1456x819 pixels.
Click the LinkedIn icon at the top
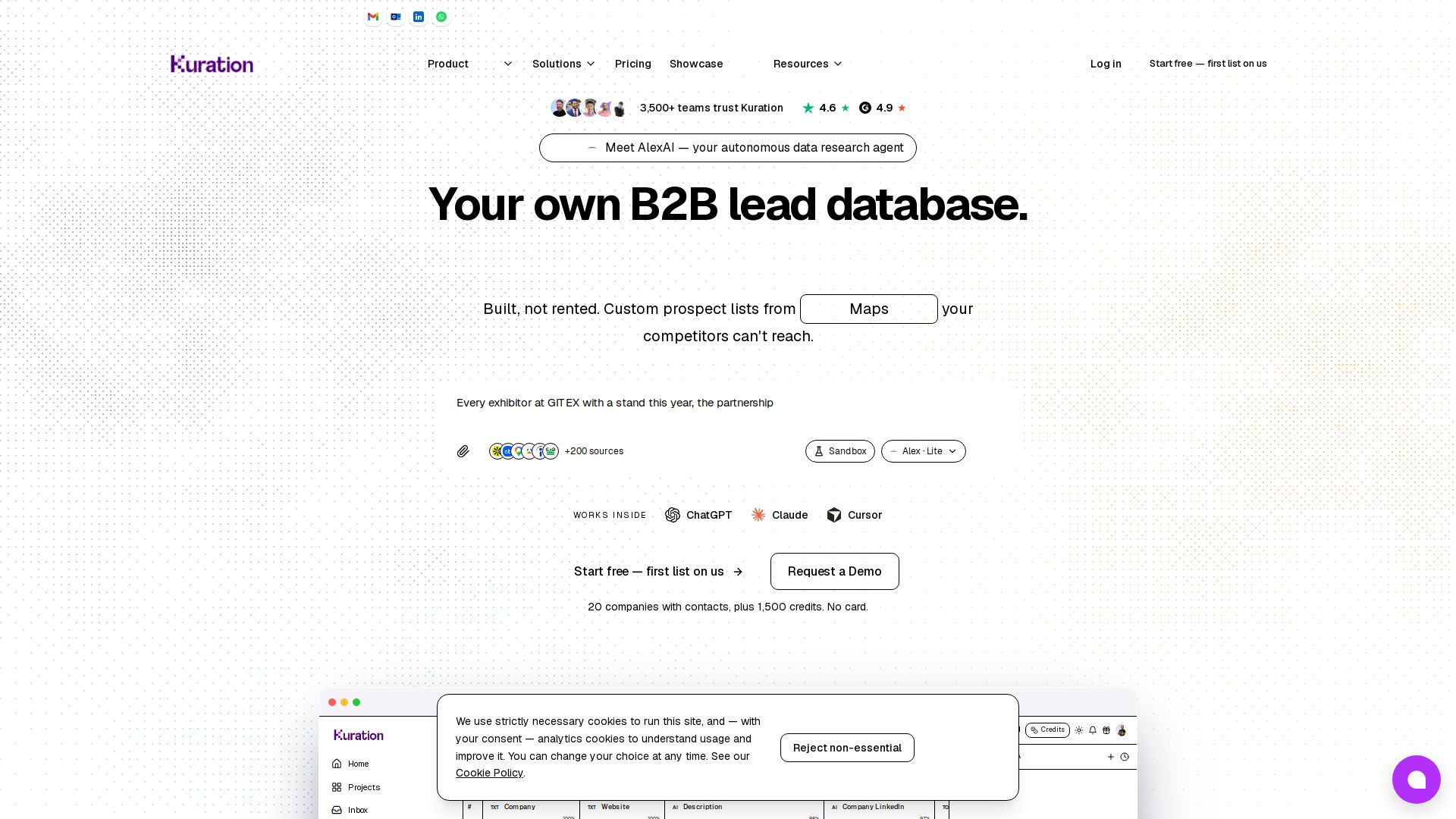(x=418, y=17)
